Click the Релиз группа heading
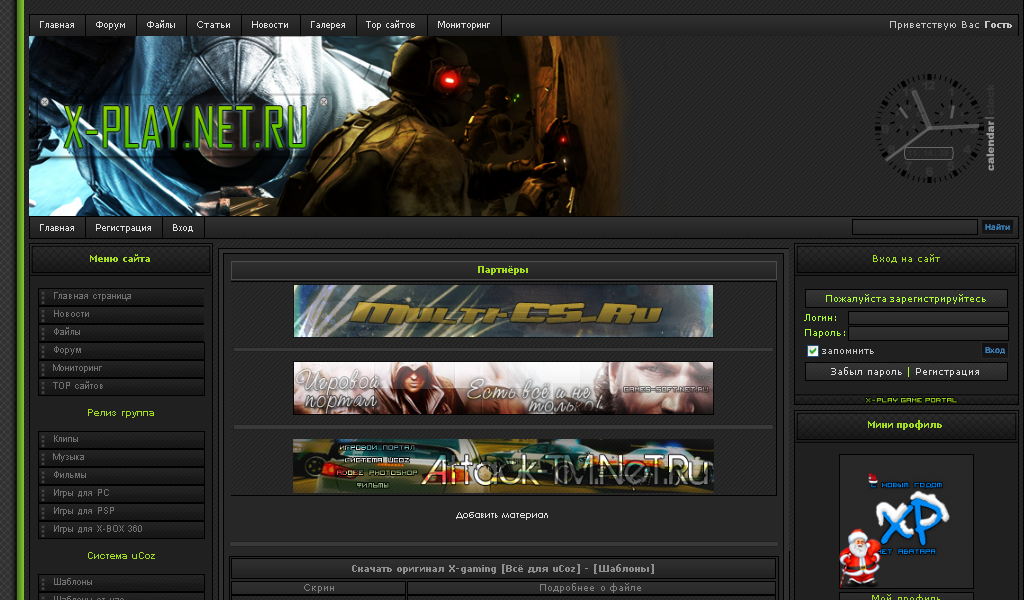Screen dimensions: 1024x600 pyautogui.click(x=121, y=413)
